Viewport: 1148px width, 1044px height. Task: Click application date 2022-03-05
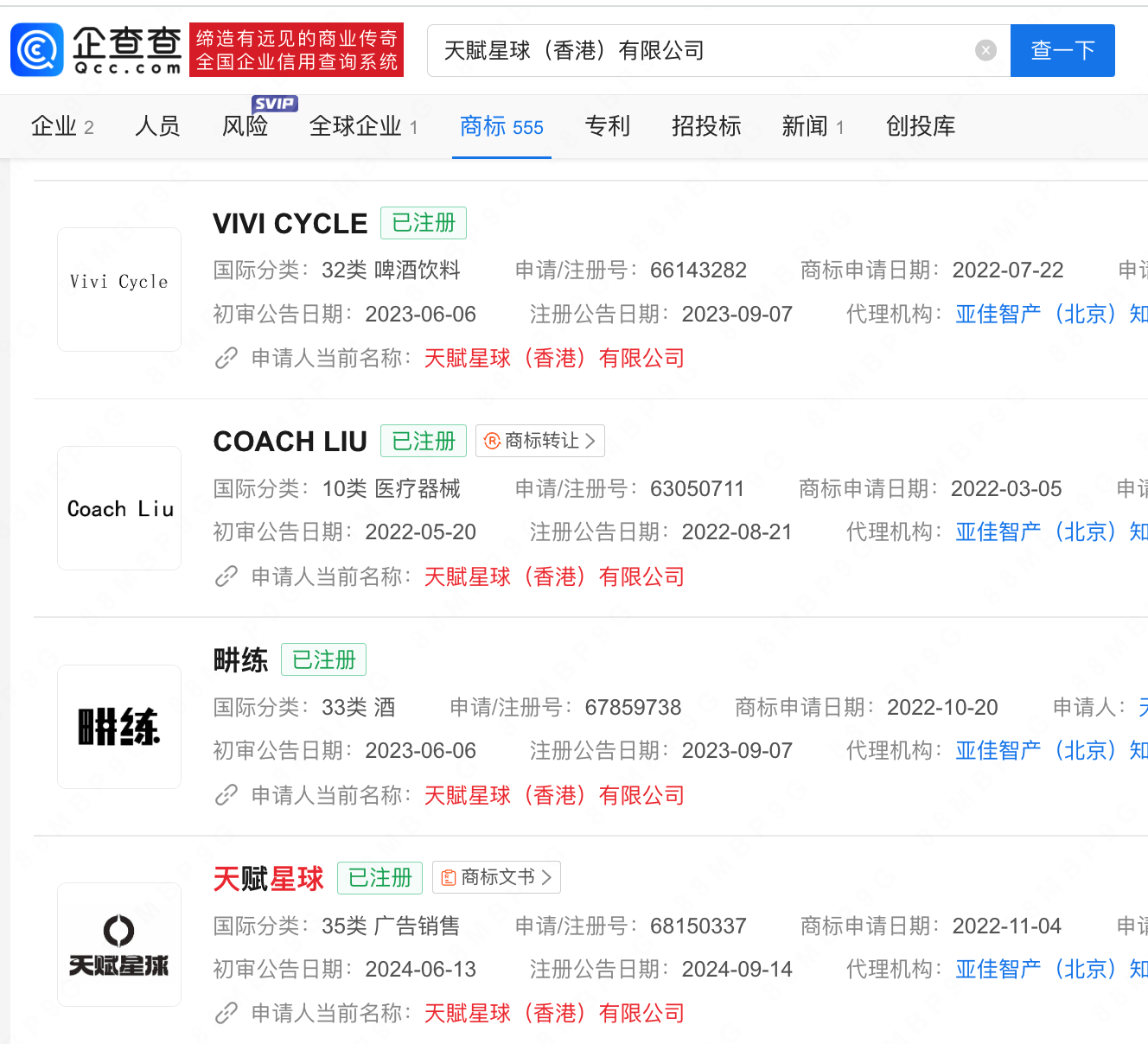click(1006, 488)
